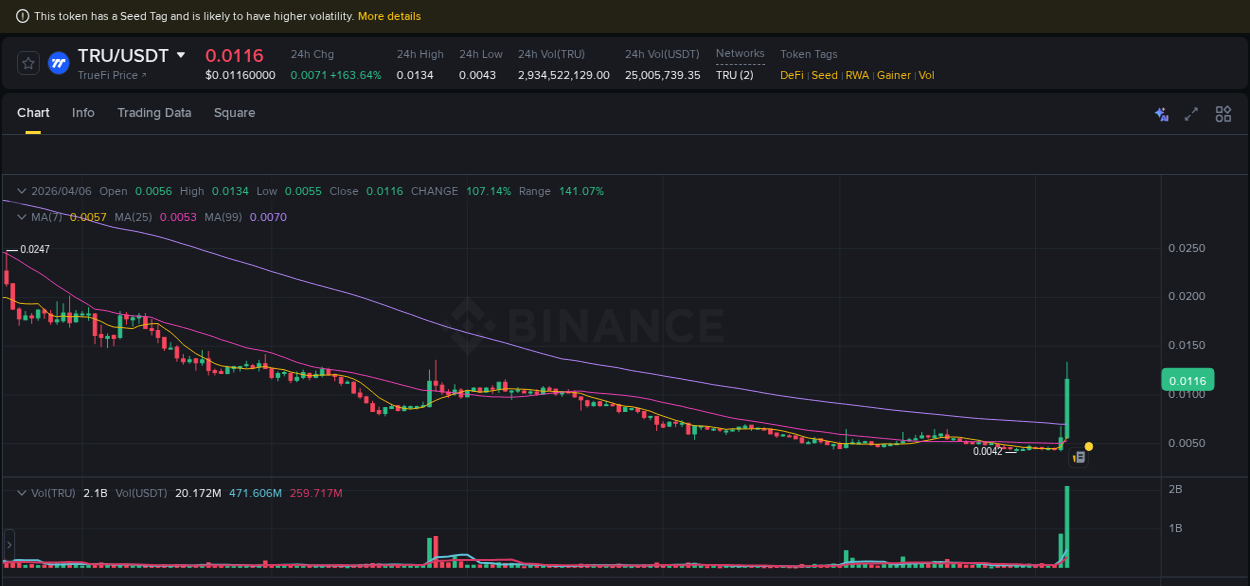The height and width of the screenshot is (586, 1250).
Task: Click the Vol(USDT) value 20.172M
Action: pos(198,493)
